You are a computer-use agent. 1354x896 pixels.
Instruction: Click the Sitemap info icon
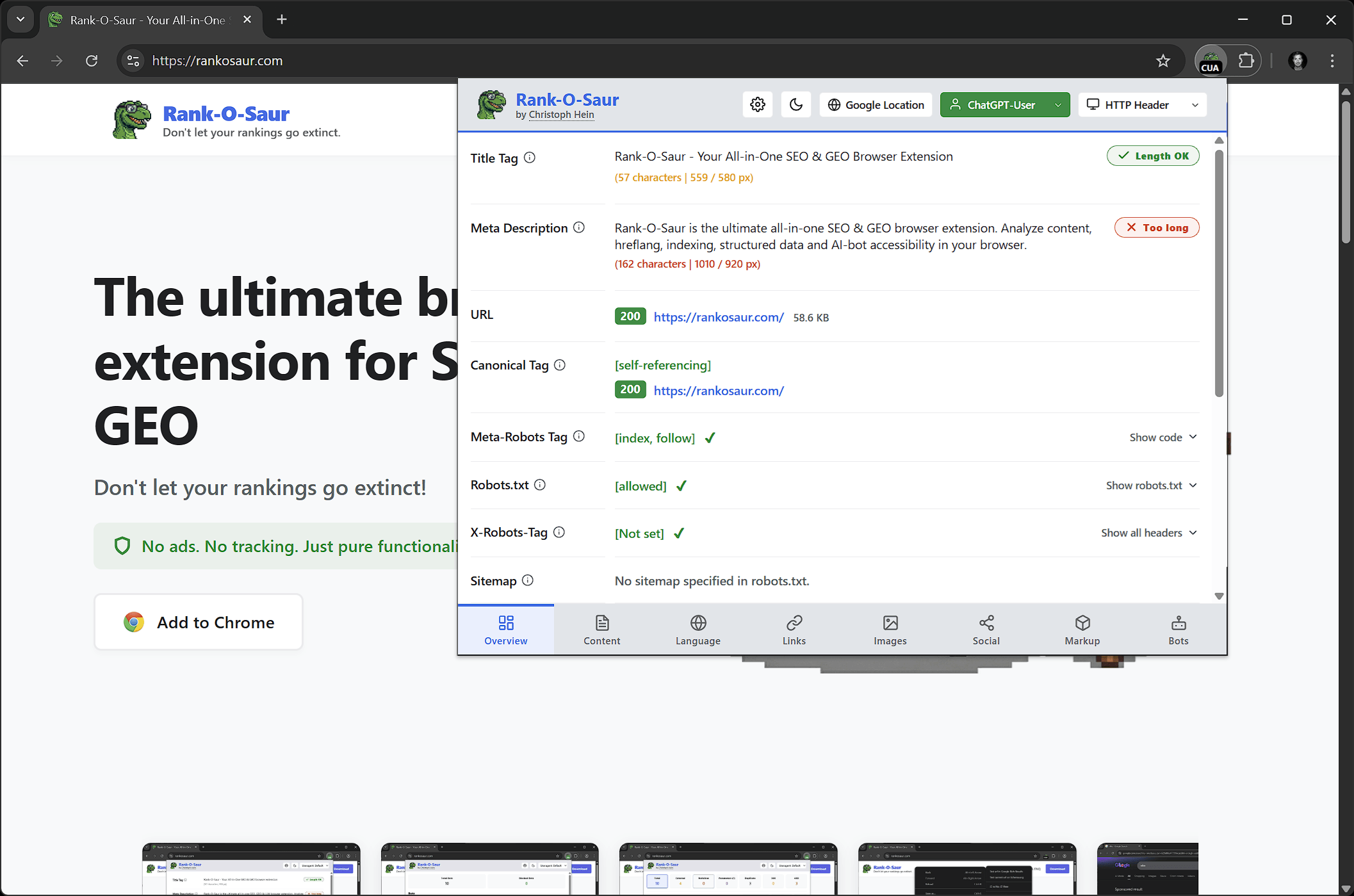(528, 580)
